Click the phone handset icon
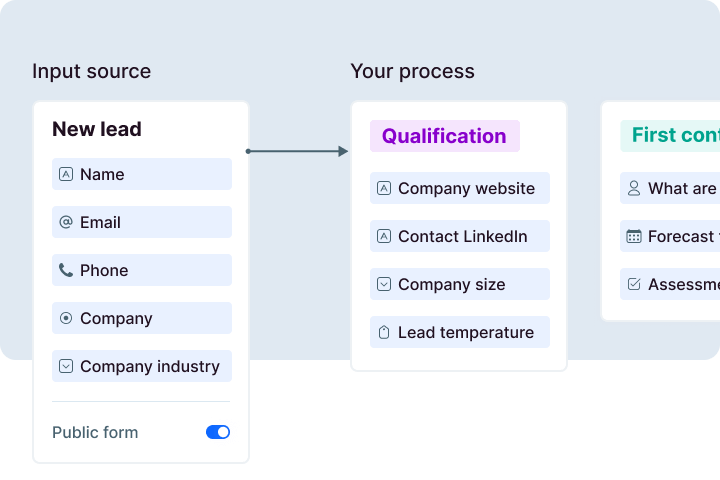The height and width of the screenshot is (480, 720). pyautogui.click(x=66, y=270)
